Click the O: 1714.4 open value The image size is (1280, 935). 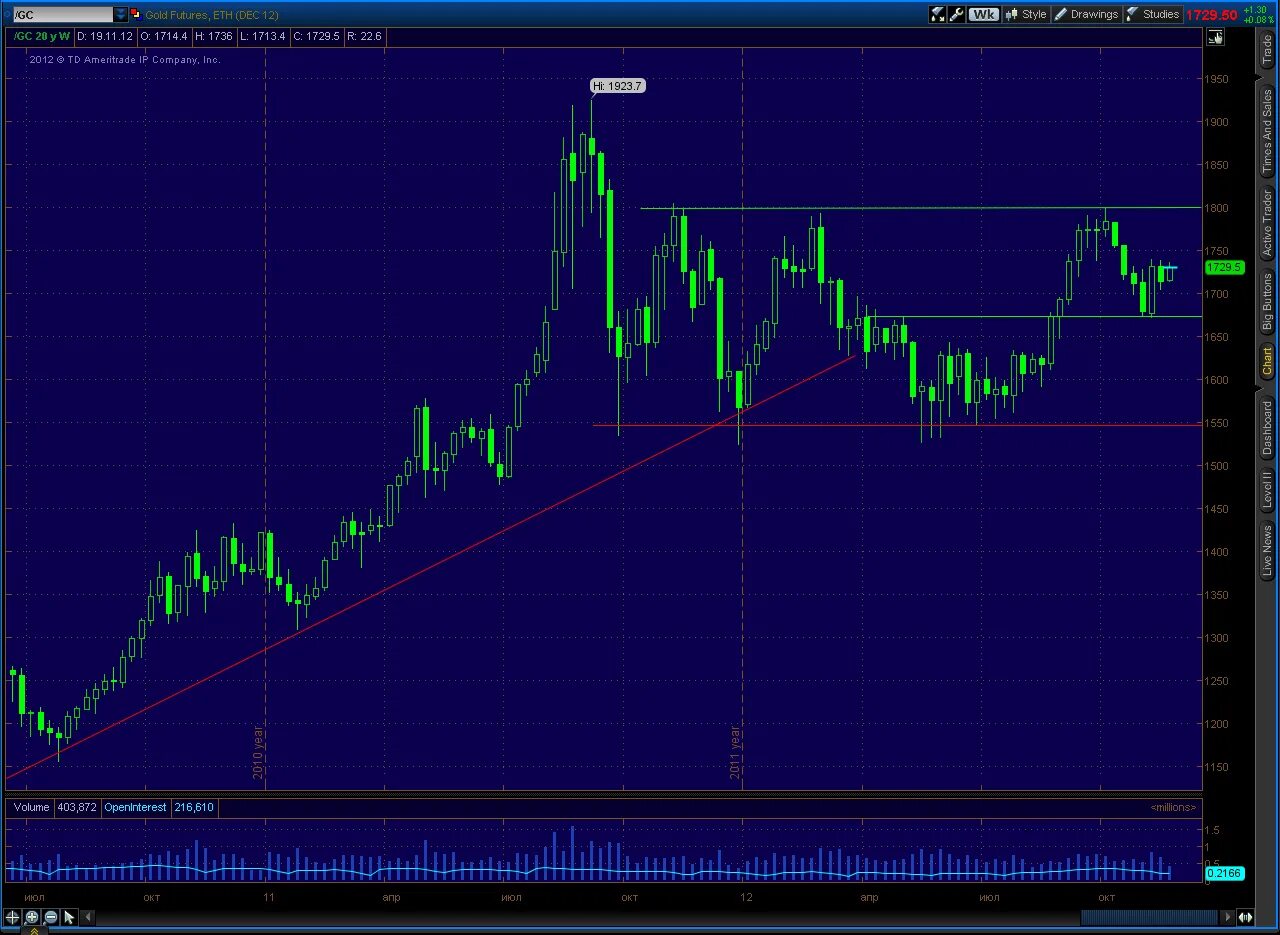tap(163, 36)
